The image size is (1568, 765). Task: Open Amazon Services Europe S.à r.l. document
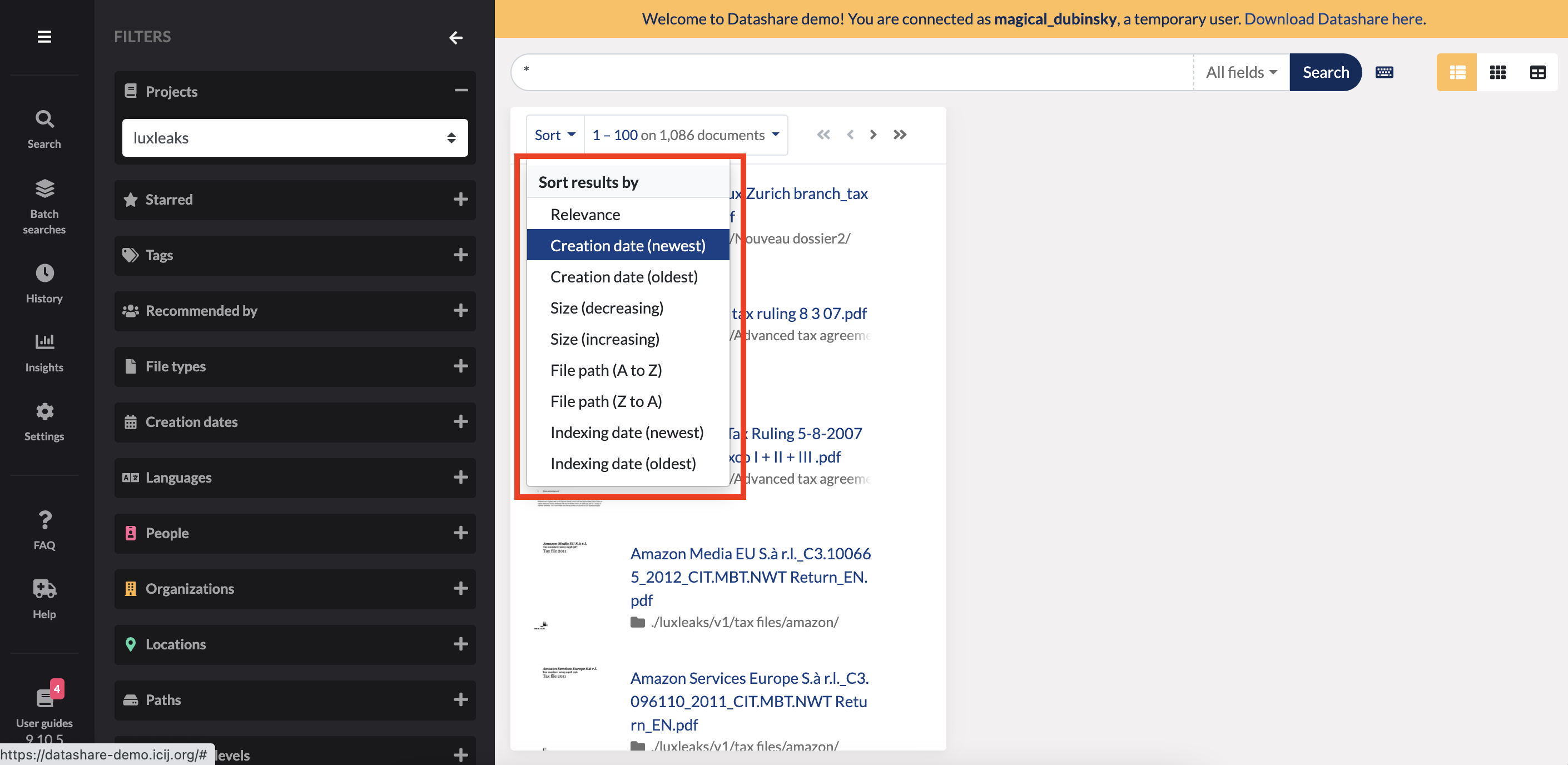point(750,701)
